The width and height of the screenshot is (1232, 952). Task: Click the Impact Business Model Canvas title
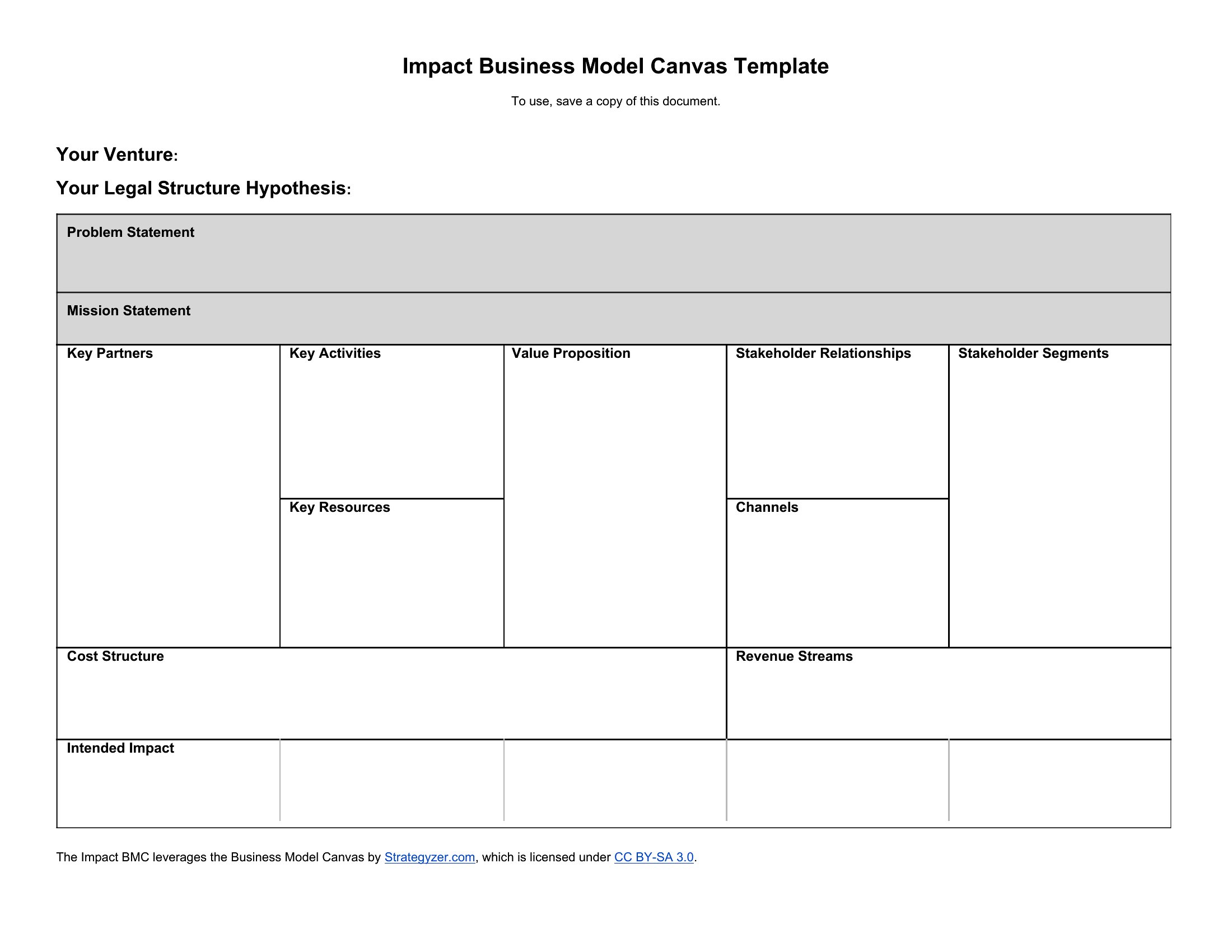pyautogui.click(x=615, y=66)
